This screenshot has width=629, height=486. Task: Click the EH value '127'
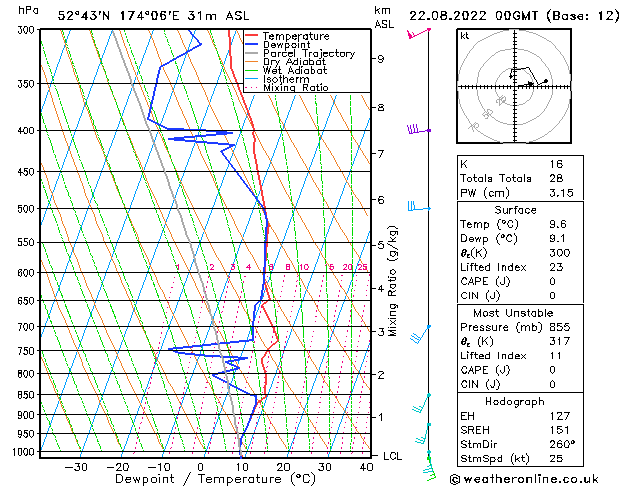click(560, 416)
